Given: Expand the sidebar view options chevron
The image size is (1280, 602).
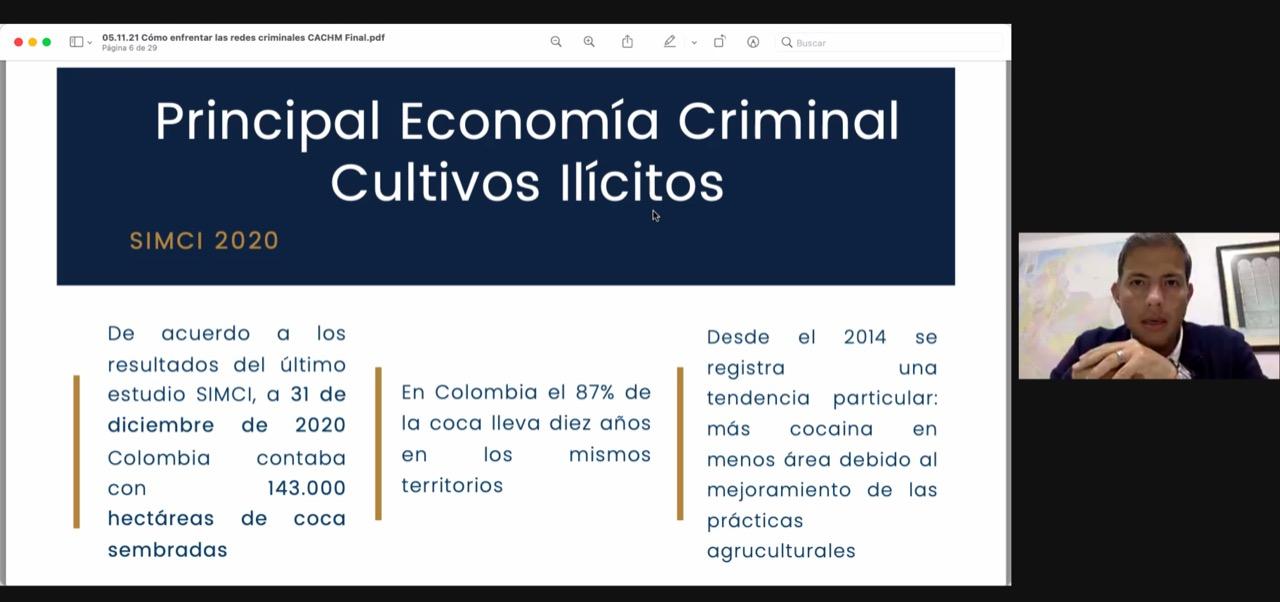Looking at the screenshot, I should 90,43.
